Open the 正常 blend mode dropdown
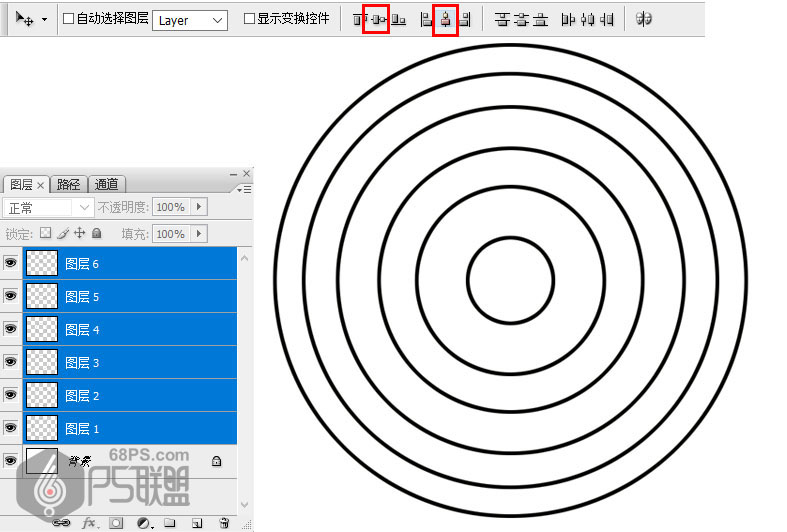This screenshot has height=532, width=787. (48, 207)
